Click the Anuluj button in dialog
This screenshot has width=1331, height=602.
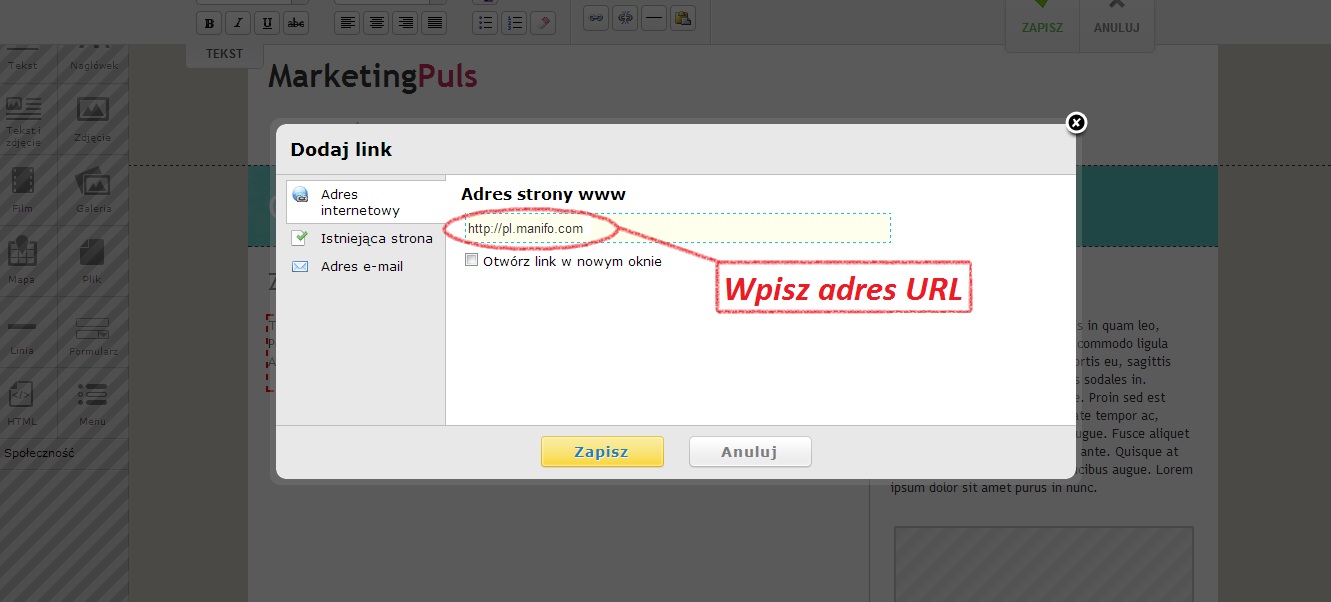click(x=749, y=452)
